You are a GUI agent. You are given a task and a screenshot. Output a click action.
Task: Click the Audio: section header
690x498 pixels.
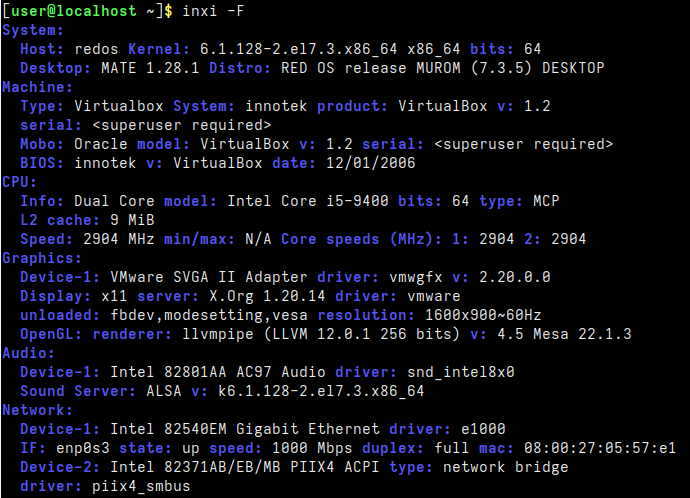(x=29, y=353)
